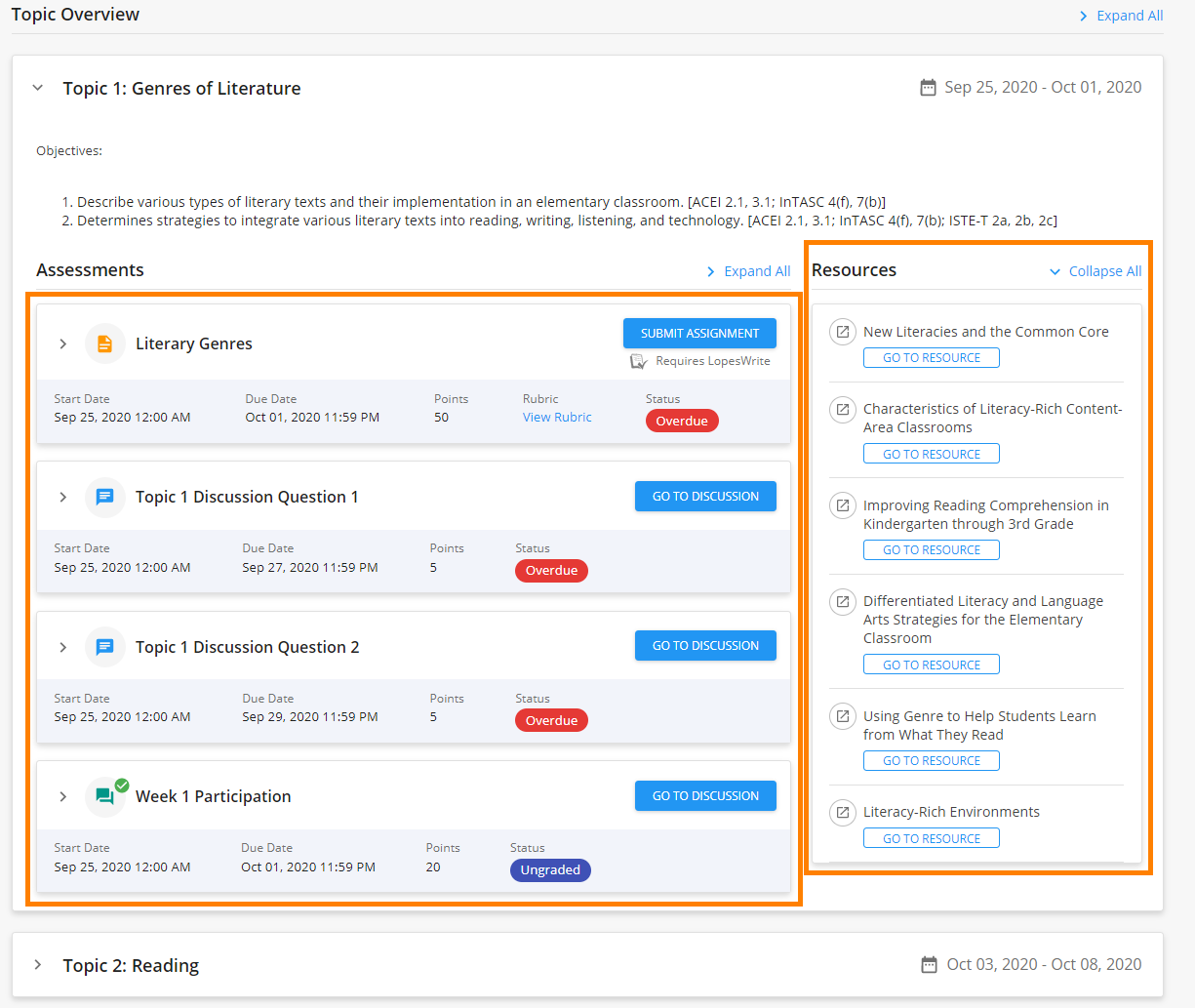
Task: Go to resource Characteristics of Literacy-Rich Content-Area Classrooms
Action: pyautogui.click(x=932, y=454)
